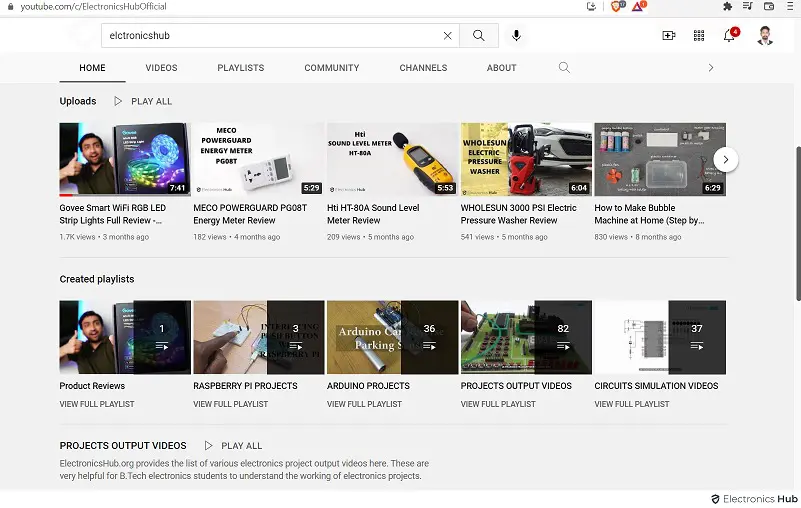Click PROJECTS OUTPUT VIDEOS playlist card title
801x508 pixels.
(x=516, y=386)
